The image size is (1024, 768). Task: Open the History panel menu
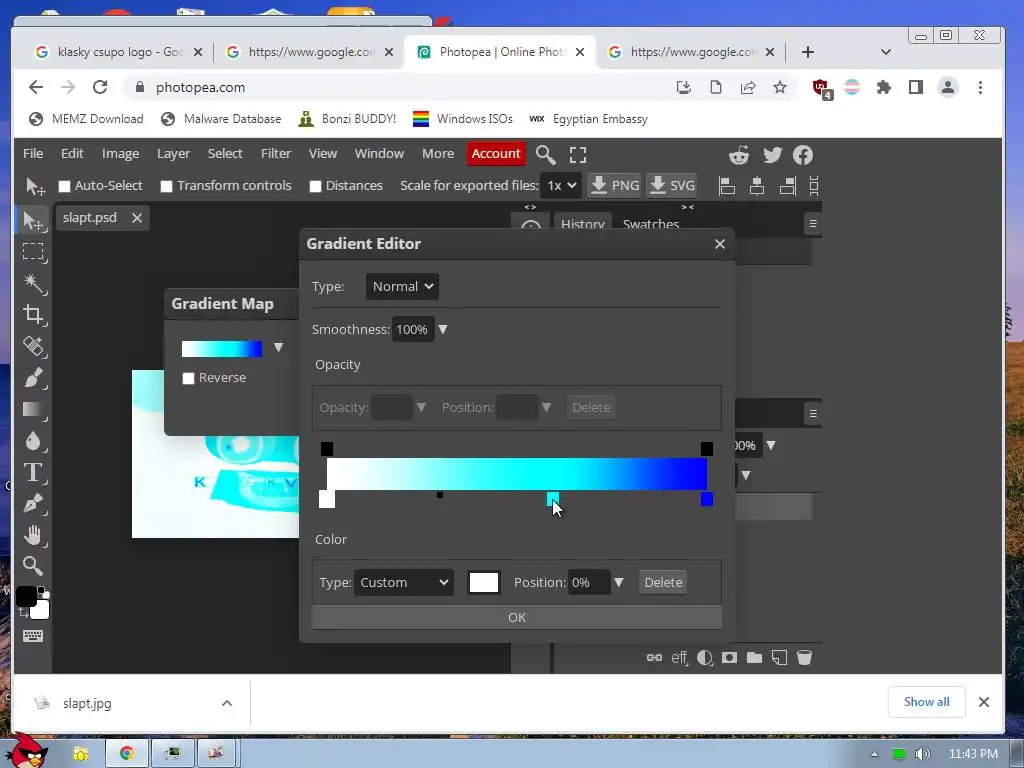(x=813, y=223)
